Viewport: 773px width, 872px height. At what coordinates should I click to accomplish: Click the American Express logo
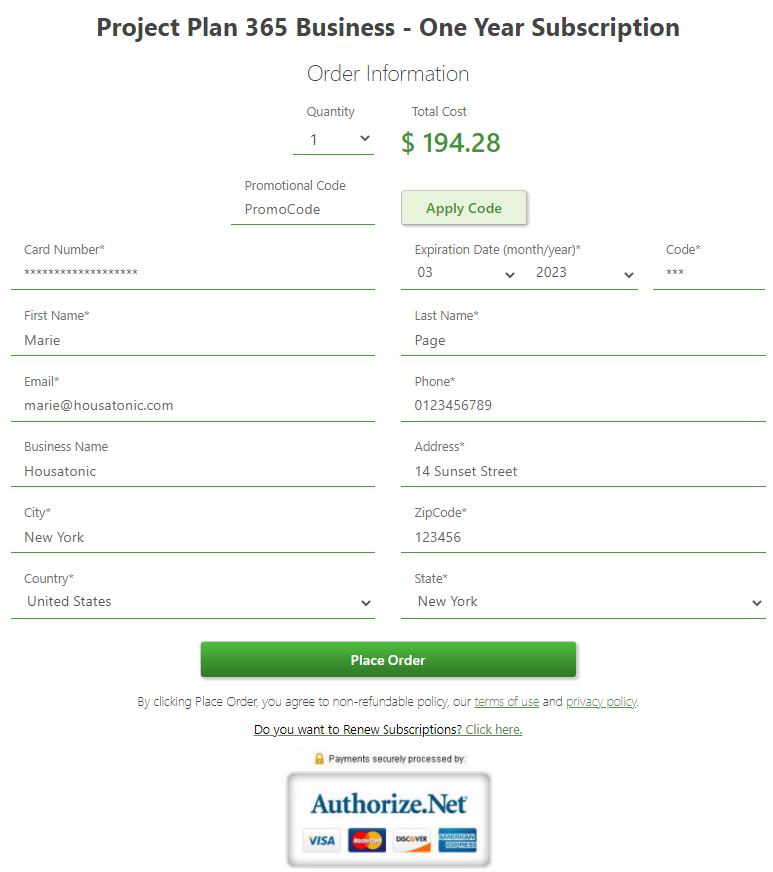457,840
